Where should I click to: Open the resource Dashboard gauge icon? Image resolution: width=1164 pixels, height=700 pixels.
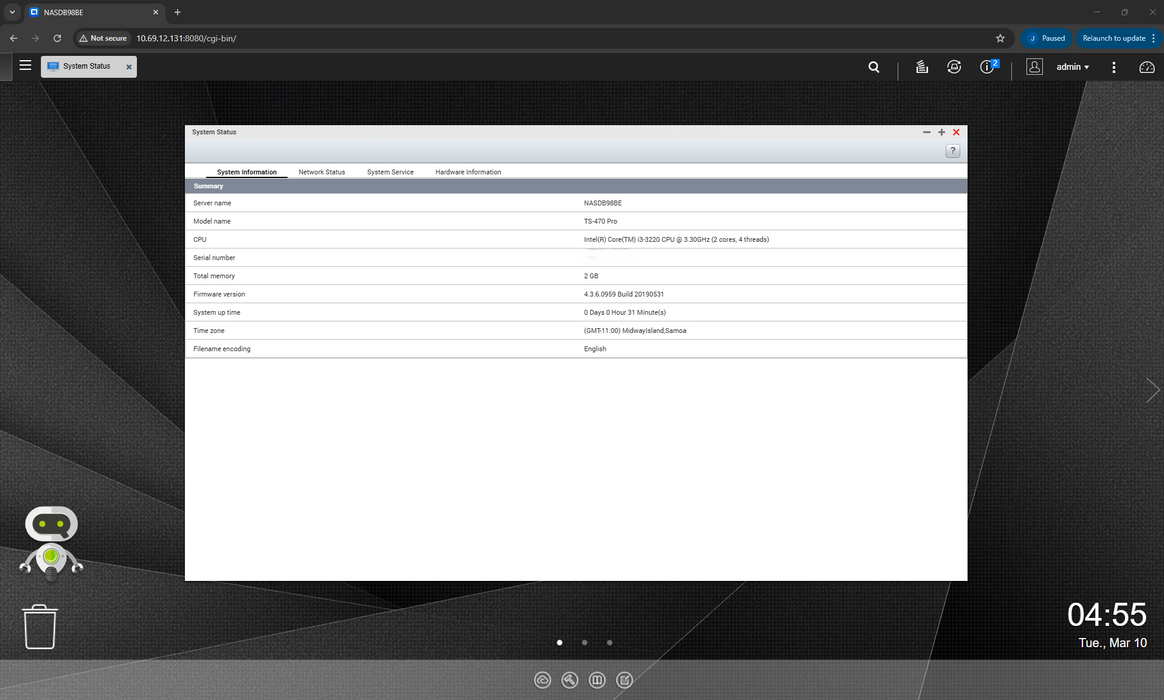(x=1146, y=67)
